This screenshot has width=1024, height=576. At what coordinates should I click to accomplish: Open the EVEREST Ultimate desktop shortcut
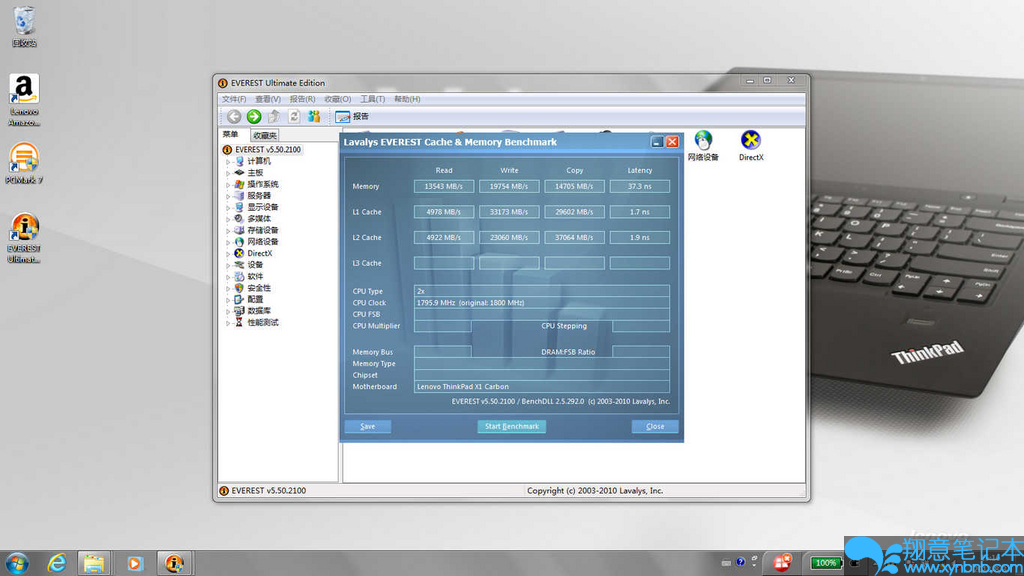point(24,238)
